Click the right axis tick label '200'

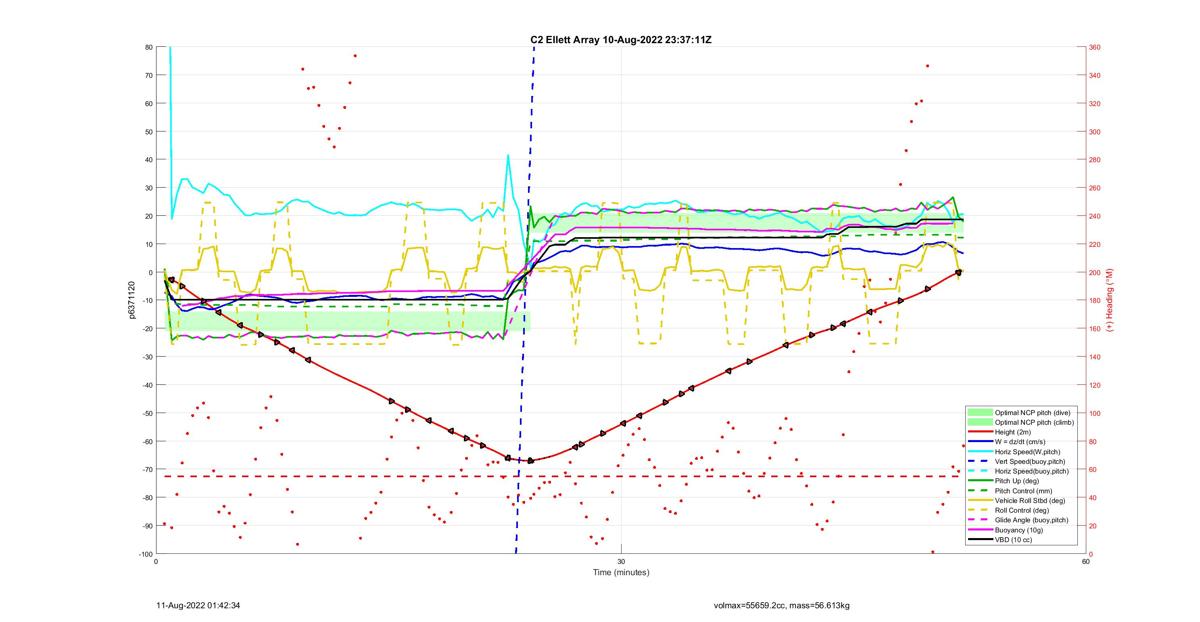(1095, 272)
